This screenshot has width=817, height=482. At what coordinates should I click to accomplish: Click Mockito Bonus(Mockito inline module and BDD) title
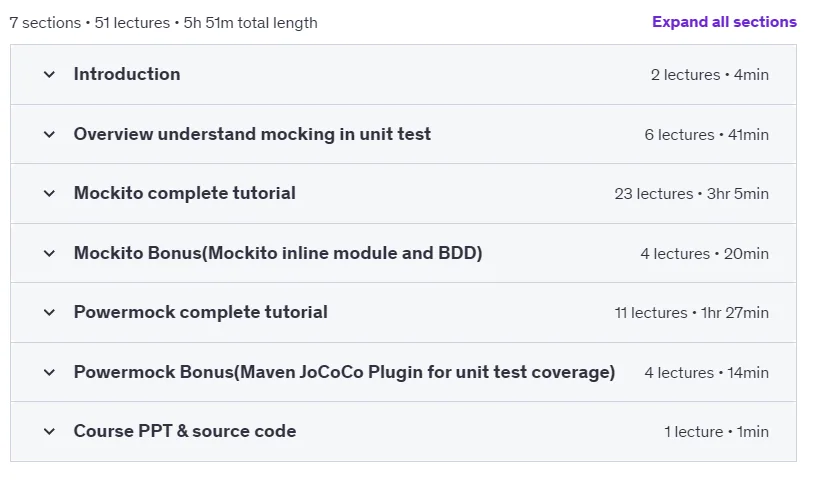(x=278, y=253)
